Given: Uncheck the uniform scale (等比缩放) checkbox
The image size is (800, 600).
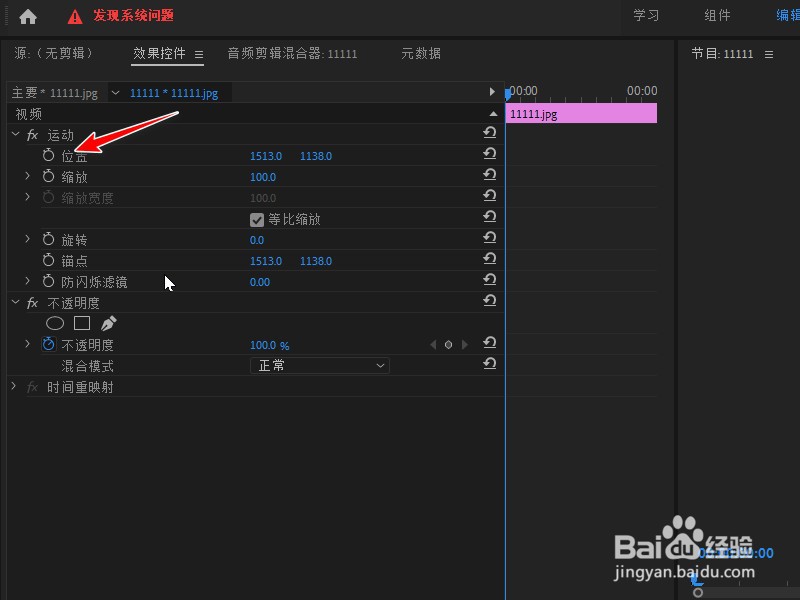Looking at the screenshot, I should 257,220.
